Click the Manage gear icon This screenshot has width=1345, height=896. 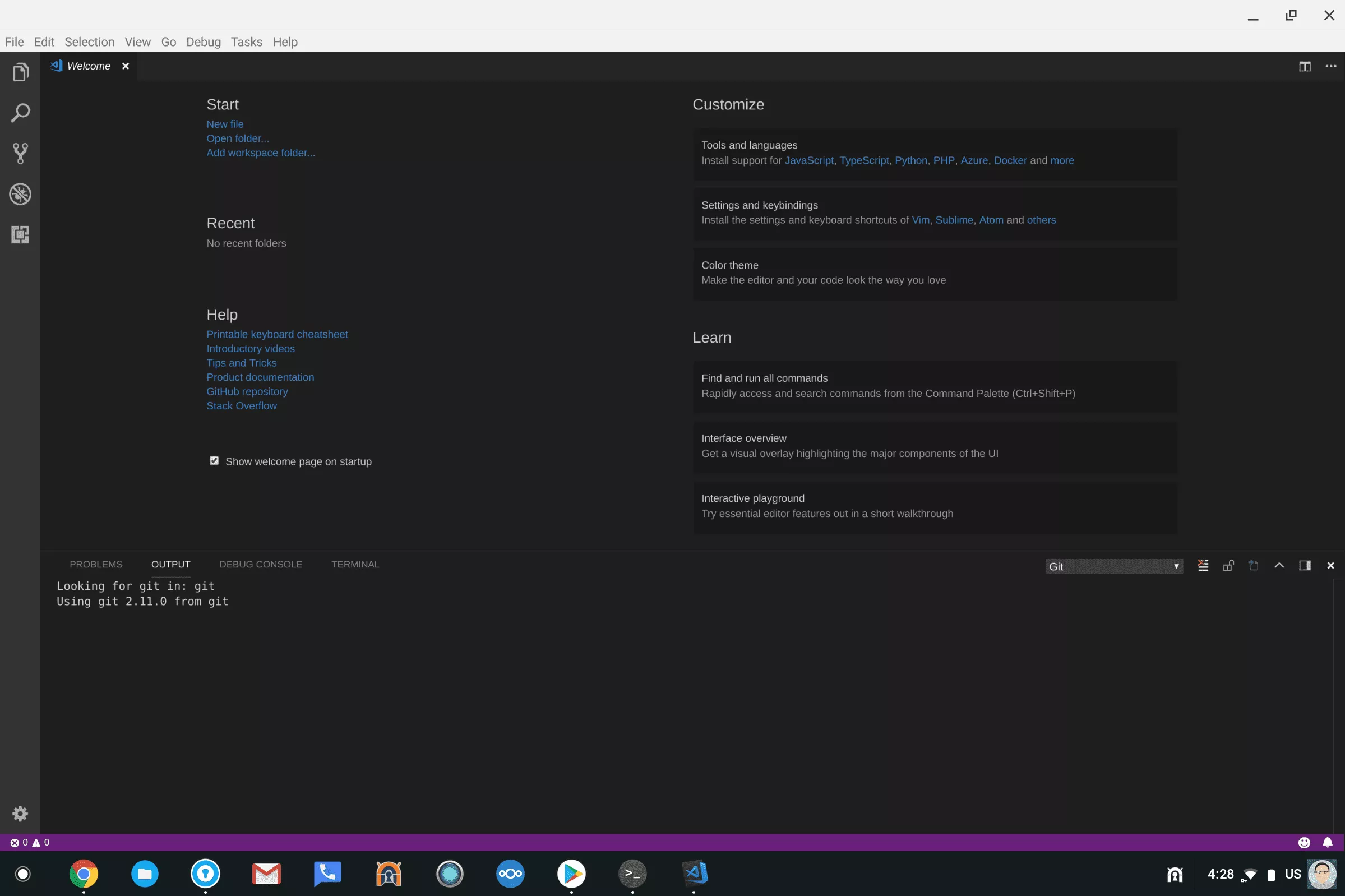coord(20,813)
